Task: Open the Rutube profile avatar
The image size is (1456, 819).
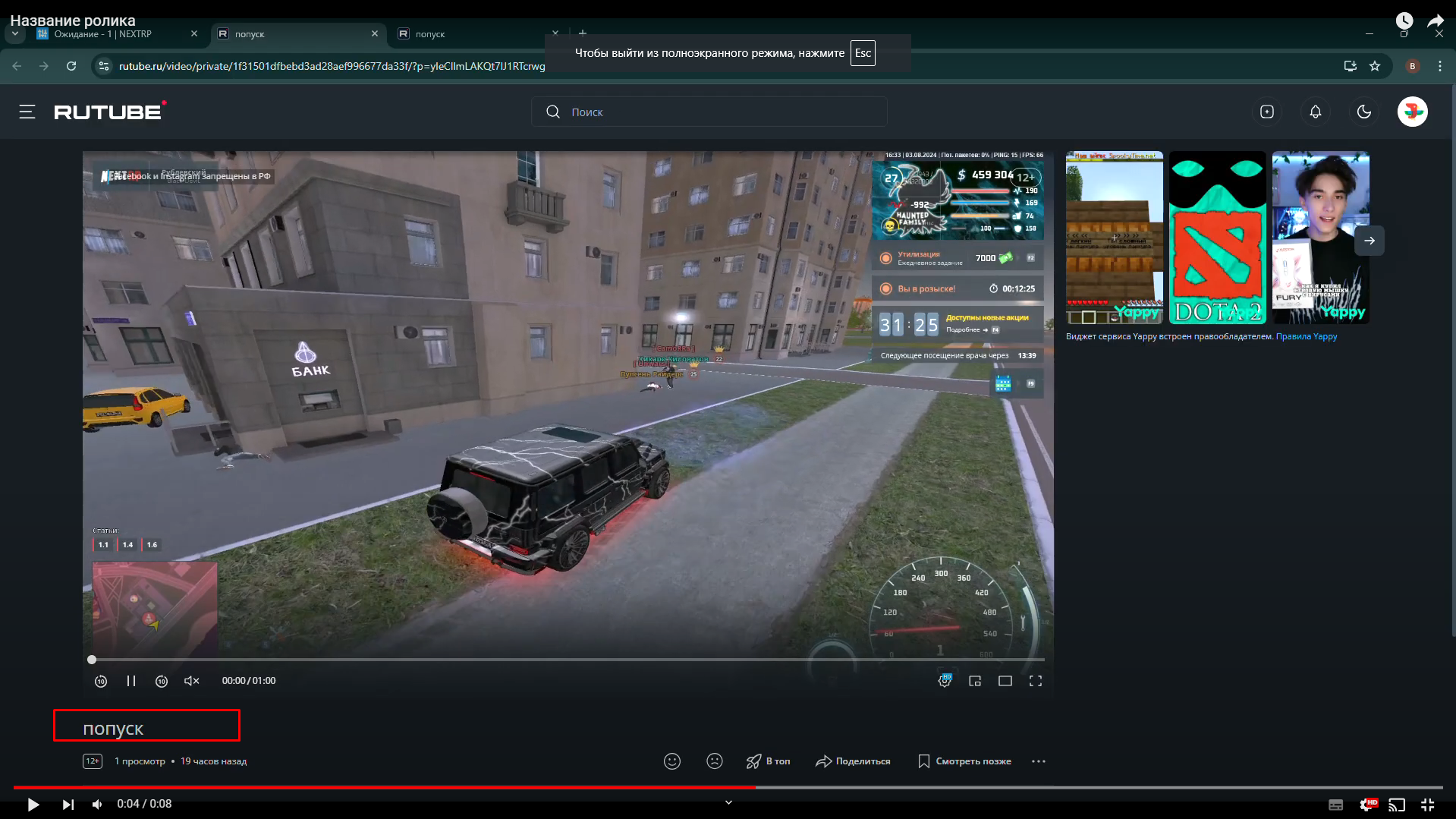Action: (x=1412, y=112)
